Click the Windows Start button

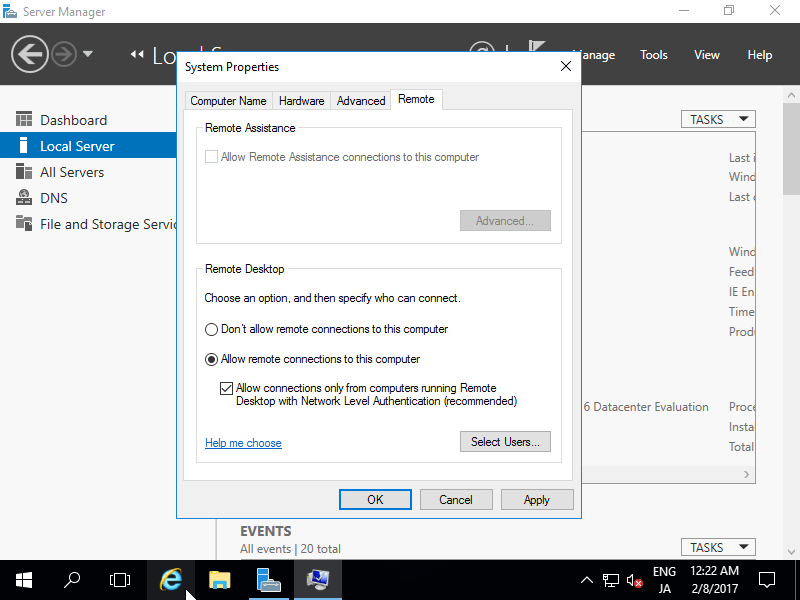tap(24, 579)
